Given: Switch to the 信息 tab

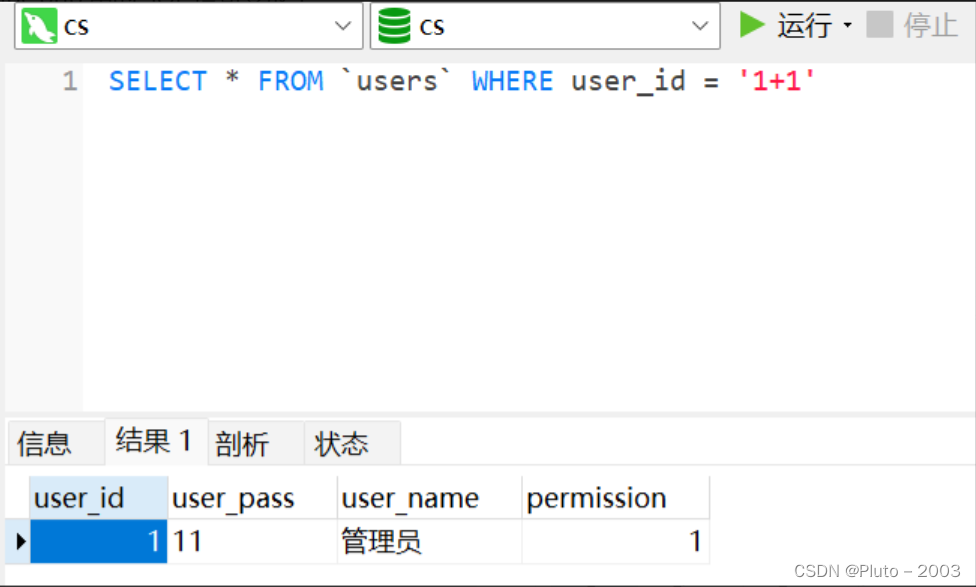Looking at the screenshot, I should tap(45, 443).
